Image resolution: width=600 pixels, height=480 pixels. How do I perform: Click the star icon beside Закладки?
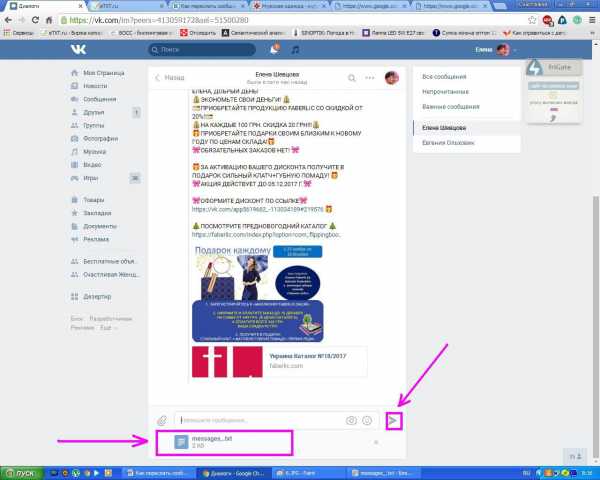(x=75, y=213)
